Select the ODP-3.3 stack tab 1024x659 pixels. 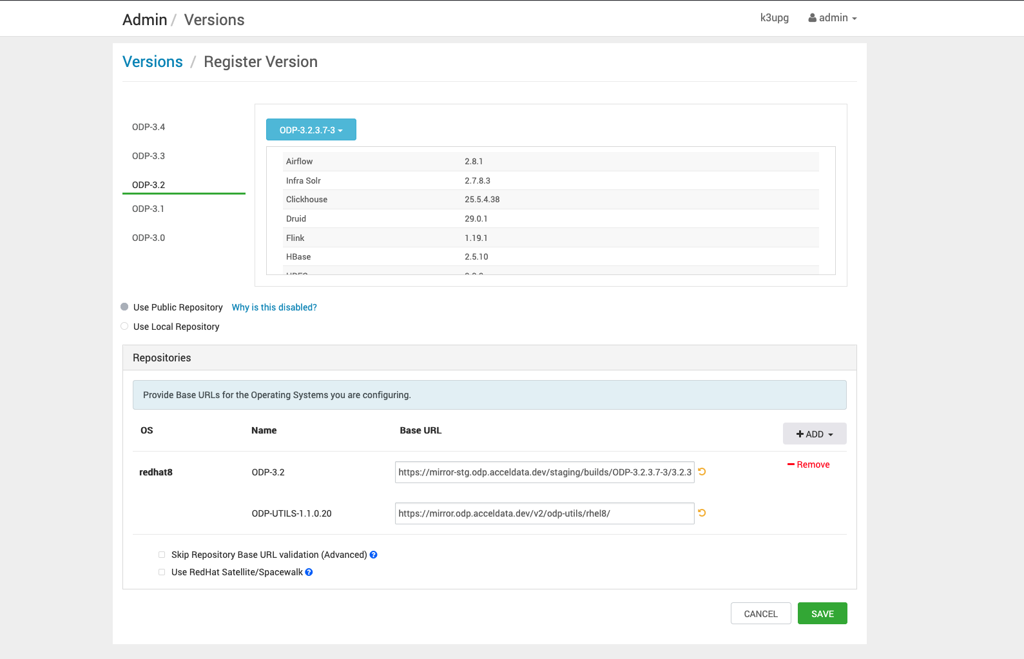(x=149, y=155)
